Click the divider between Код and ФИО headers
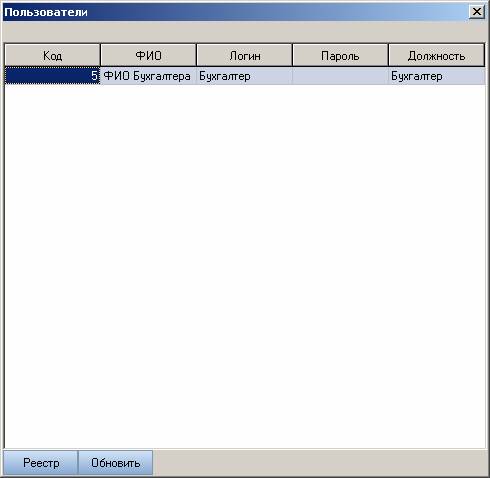 tap(100, 55)
